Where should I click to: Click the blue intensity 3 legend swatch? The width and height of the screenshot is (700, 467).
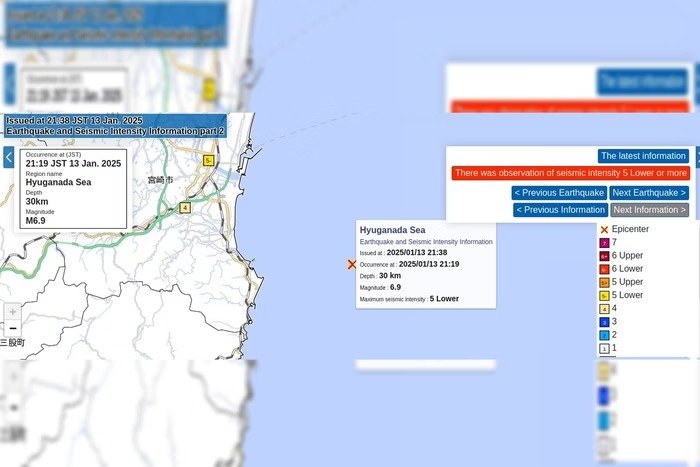pos(604,321)
